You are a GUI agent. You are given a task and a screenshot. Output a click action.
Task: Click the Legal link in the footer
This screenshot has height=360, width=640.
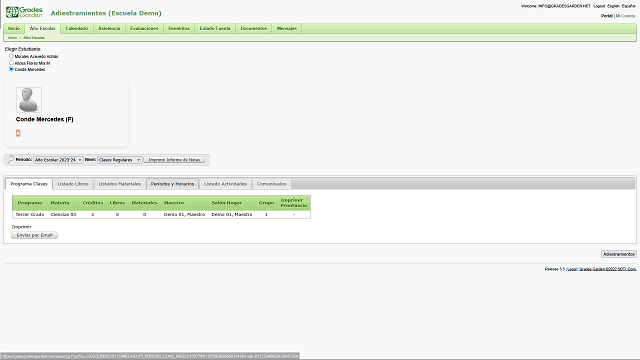pos(572,269)
